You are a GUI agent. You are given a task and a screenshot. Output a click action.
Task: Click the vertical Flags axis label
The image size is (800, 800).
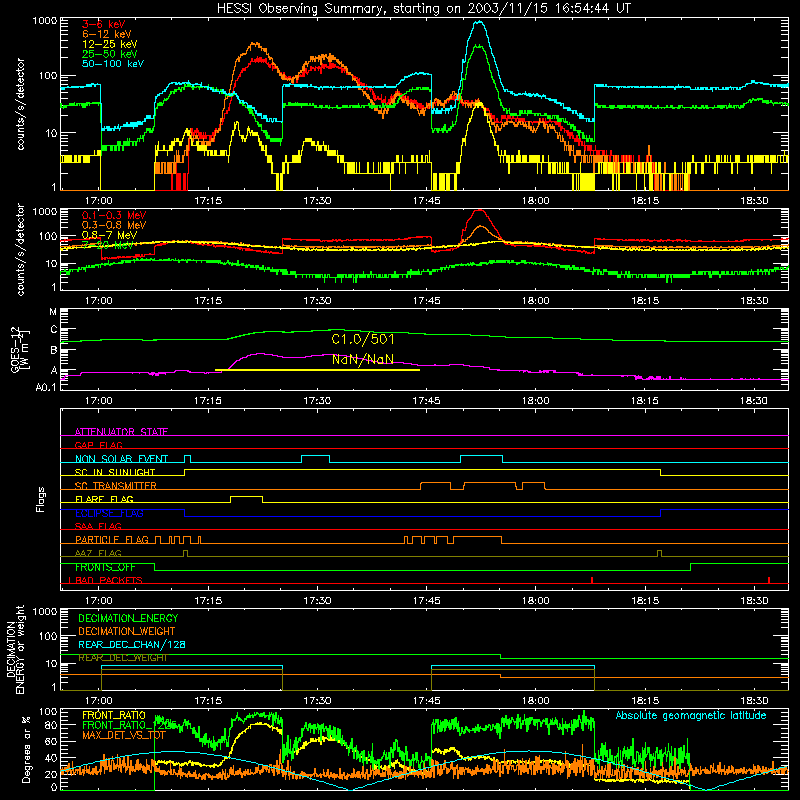pos(41,499)
